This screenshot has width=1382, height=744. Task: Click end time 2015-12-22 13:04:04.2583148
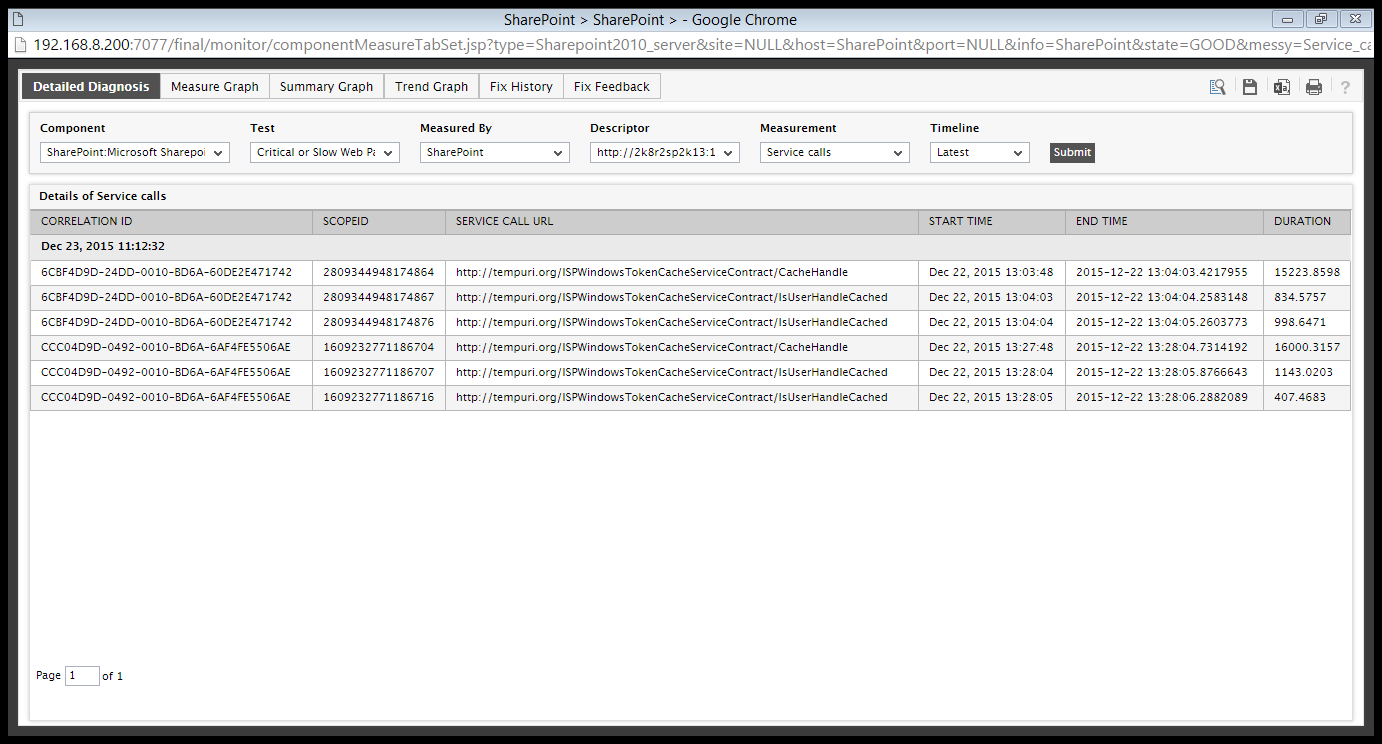pyautogui.click(x=1162, y=297)
